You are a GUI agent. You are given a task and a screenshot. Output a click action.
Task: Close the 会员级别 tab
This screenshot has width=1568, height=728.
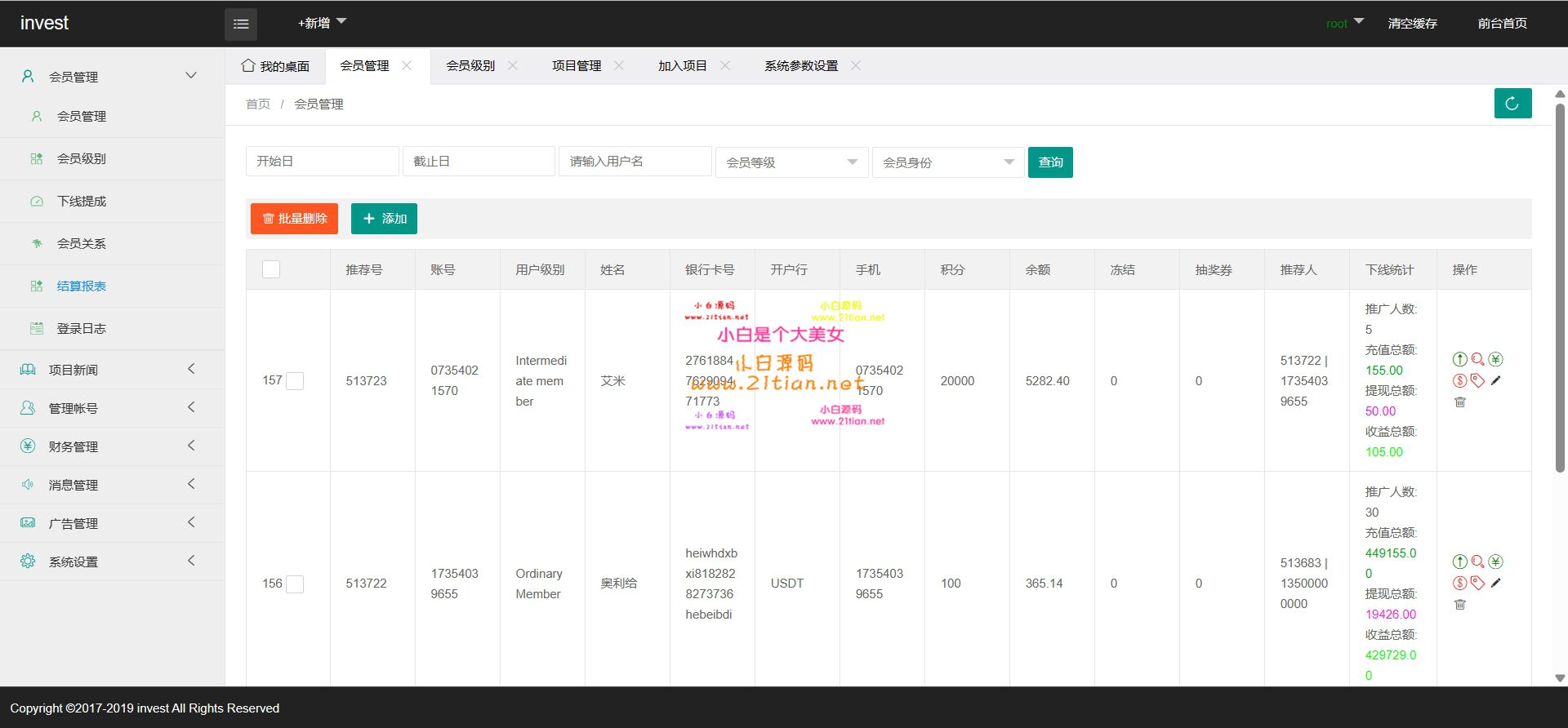(x=513, y=65)
